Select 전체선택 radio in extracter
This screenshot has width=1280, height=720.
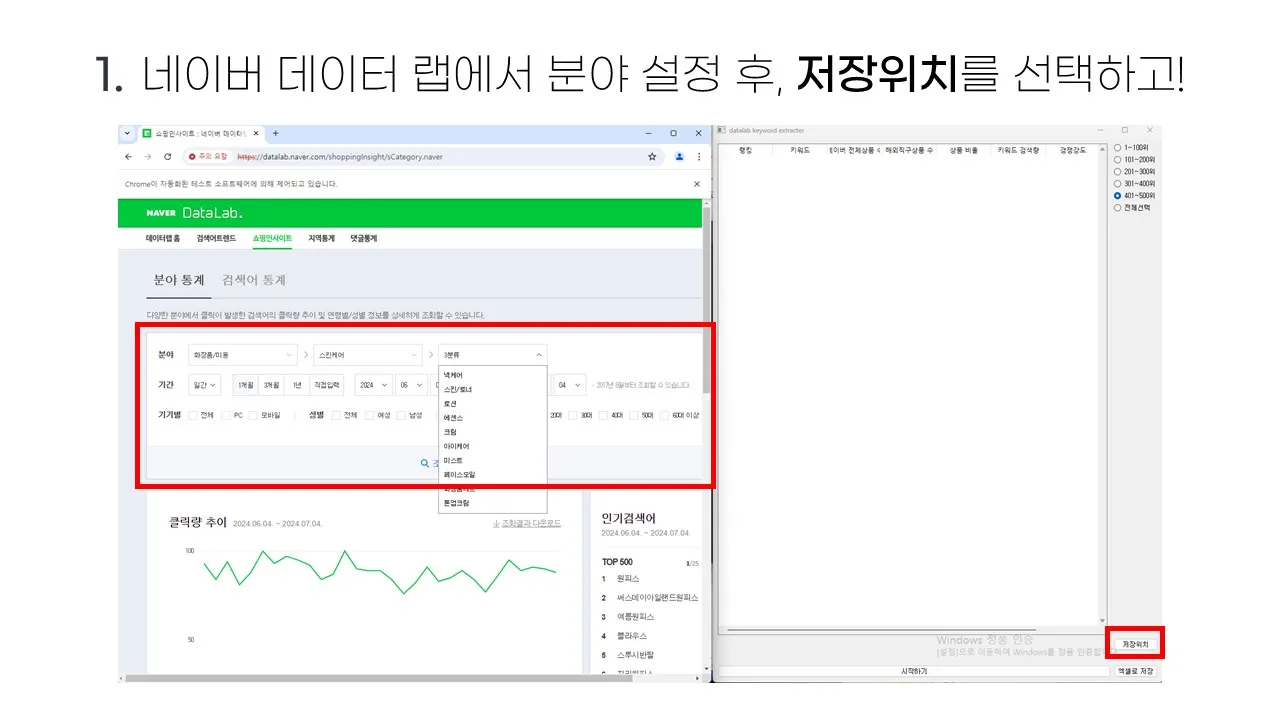click(1117, 208)
